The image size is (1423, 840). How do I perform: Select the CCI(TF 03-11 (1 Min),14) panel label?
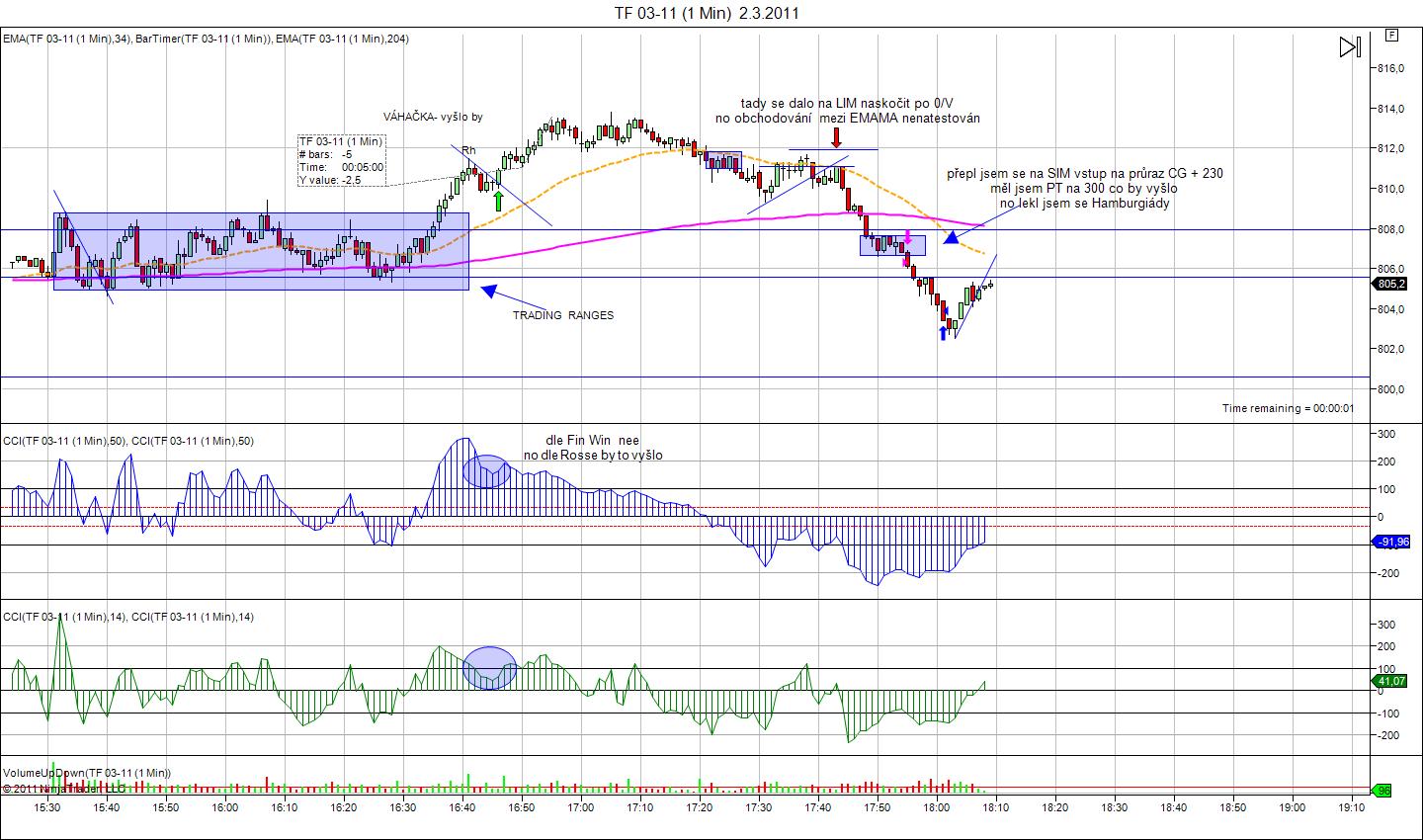(x=128, y=617)
